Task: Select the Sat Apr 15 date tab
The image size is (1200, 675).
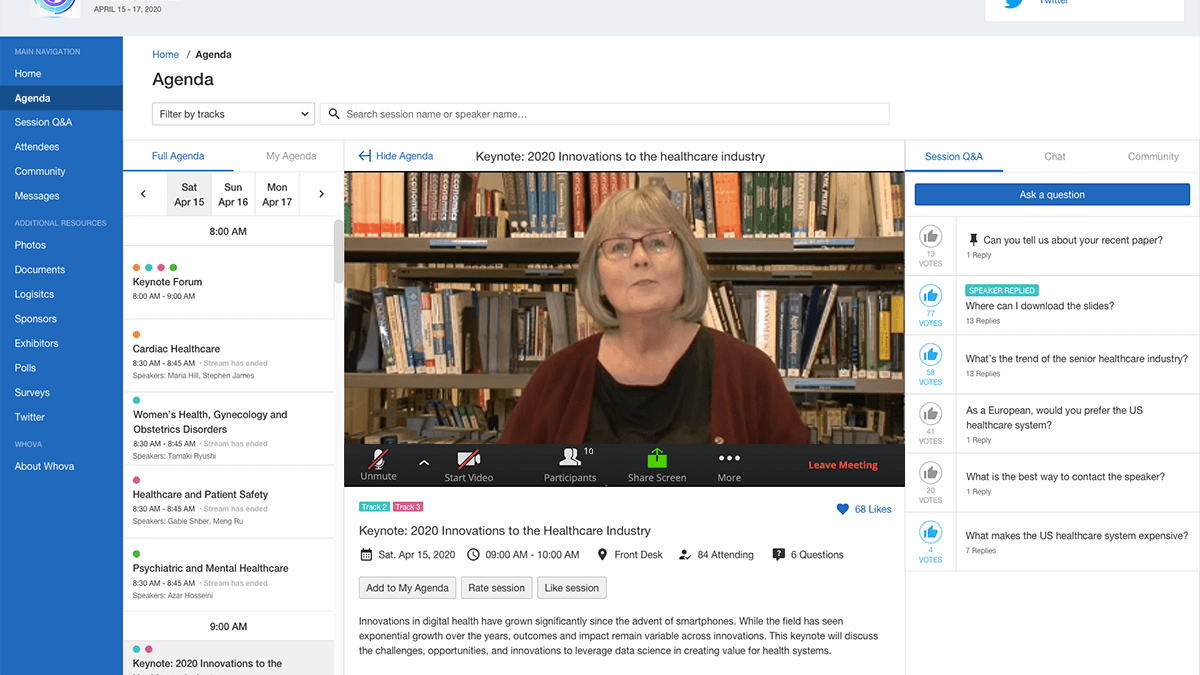Action: click(189, 194)
